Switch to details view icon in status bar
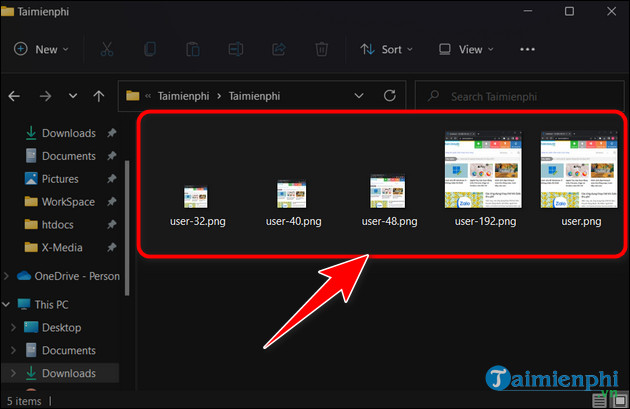This screenshot has height=409, width=630. (599, 401)
